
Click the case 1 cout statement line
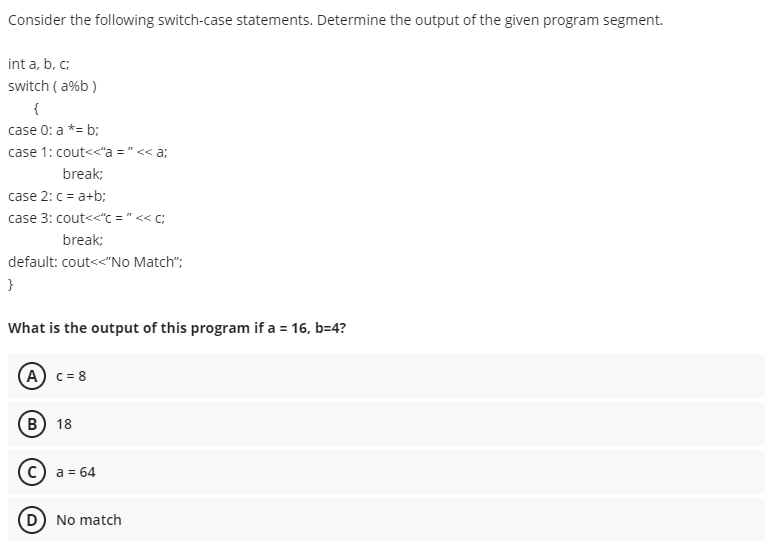tap(88, 152)
